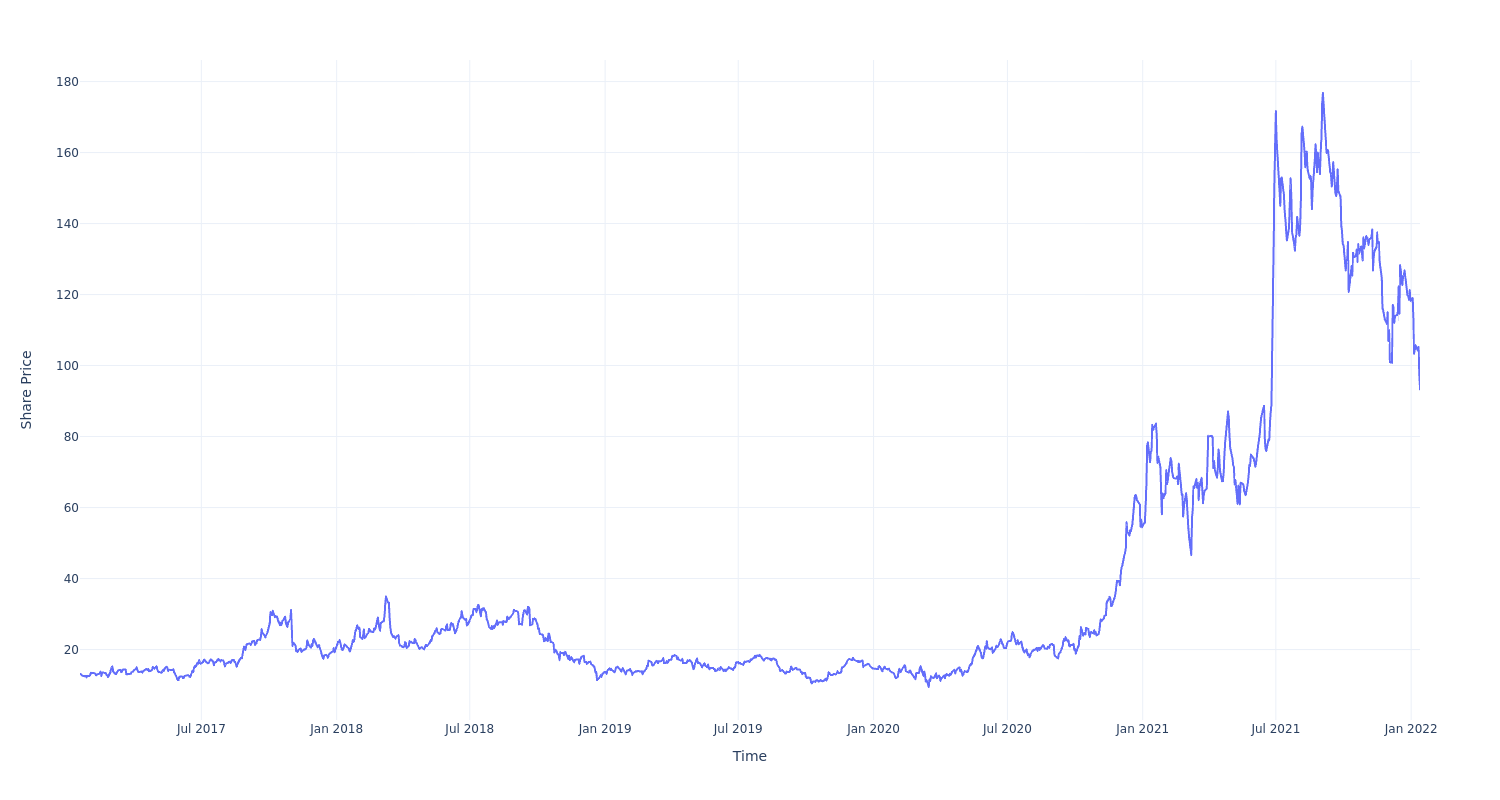This screenshot has width=1500, height=800.
Task: Click the 80 y-axis tick label
Action: coord(71,436)
